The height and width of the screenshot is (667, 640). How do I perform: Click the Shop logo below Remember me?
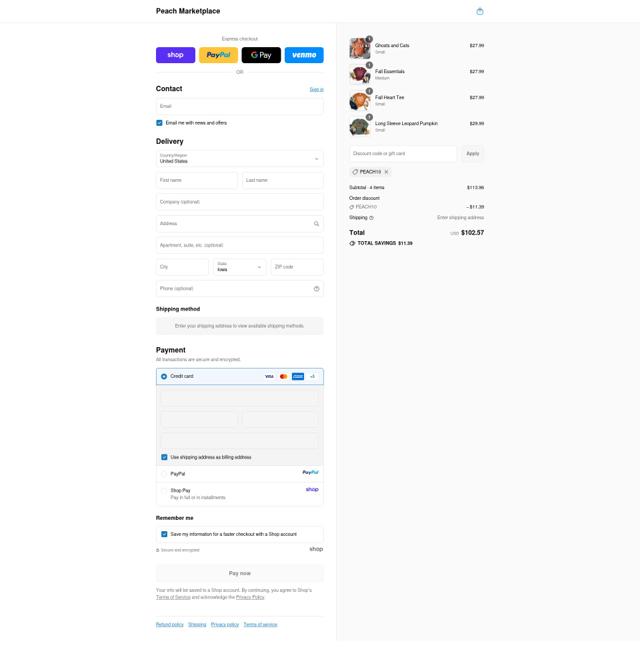[316, 549]
